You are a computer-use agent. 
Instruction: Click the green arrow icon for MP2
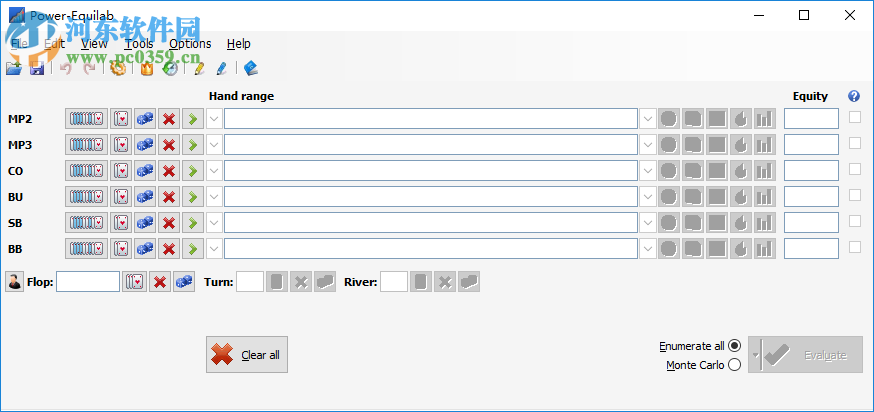193,119
